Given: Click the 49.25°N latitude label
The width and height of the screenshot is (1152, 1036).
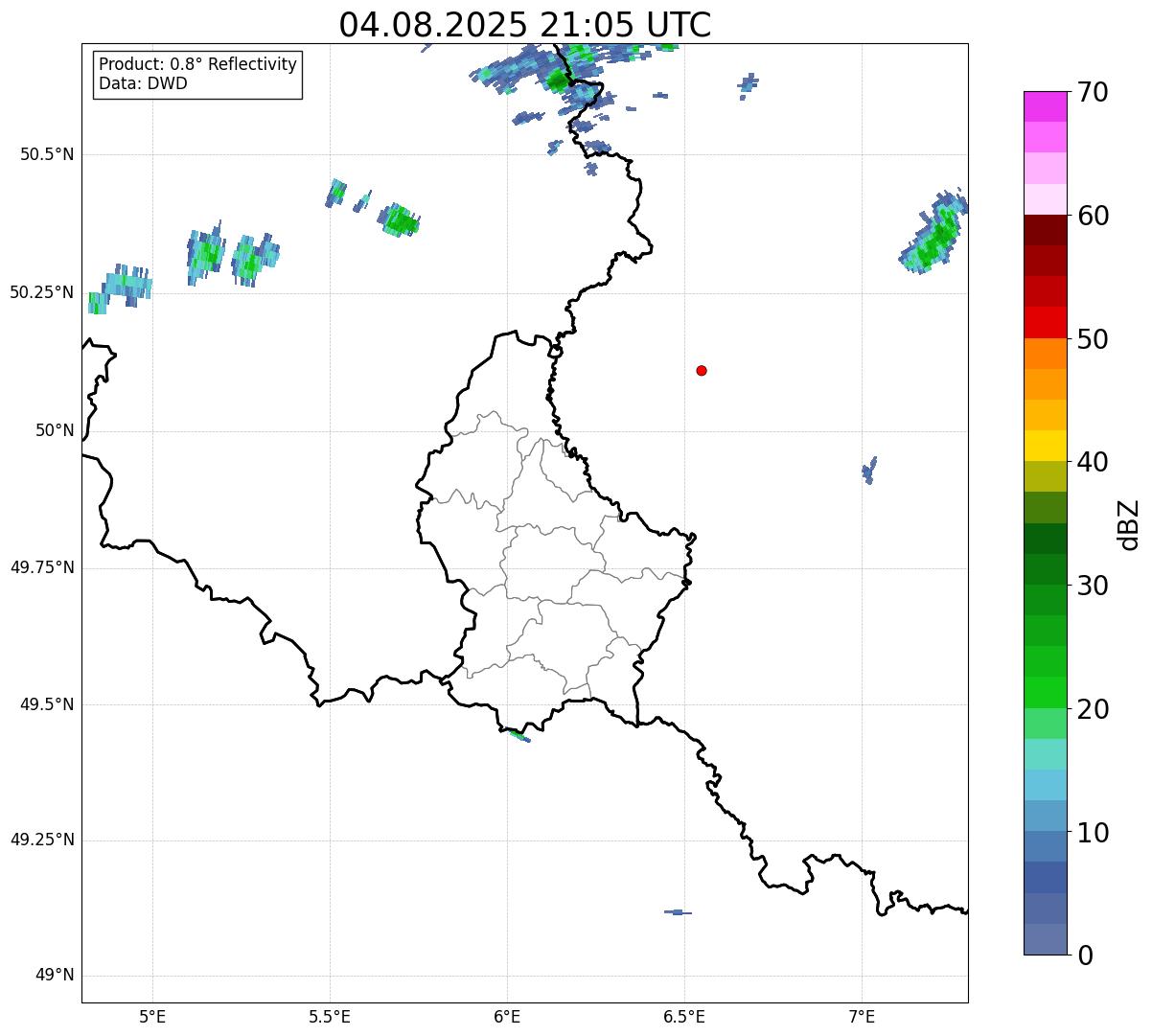Looking at the screenshot, I should click(x=42, y=840).
